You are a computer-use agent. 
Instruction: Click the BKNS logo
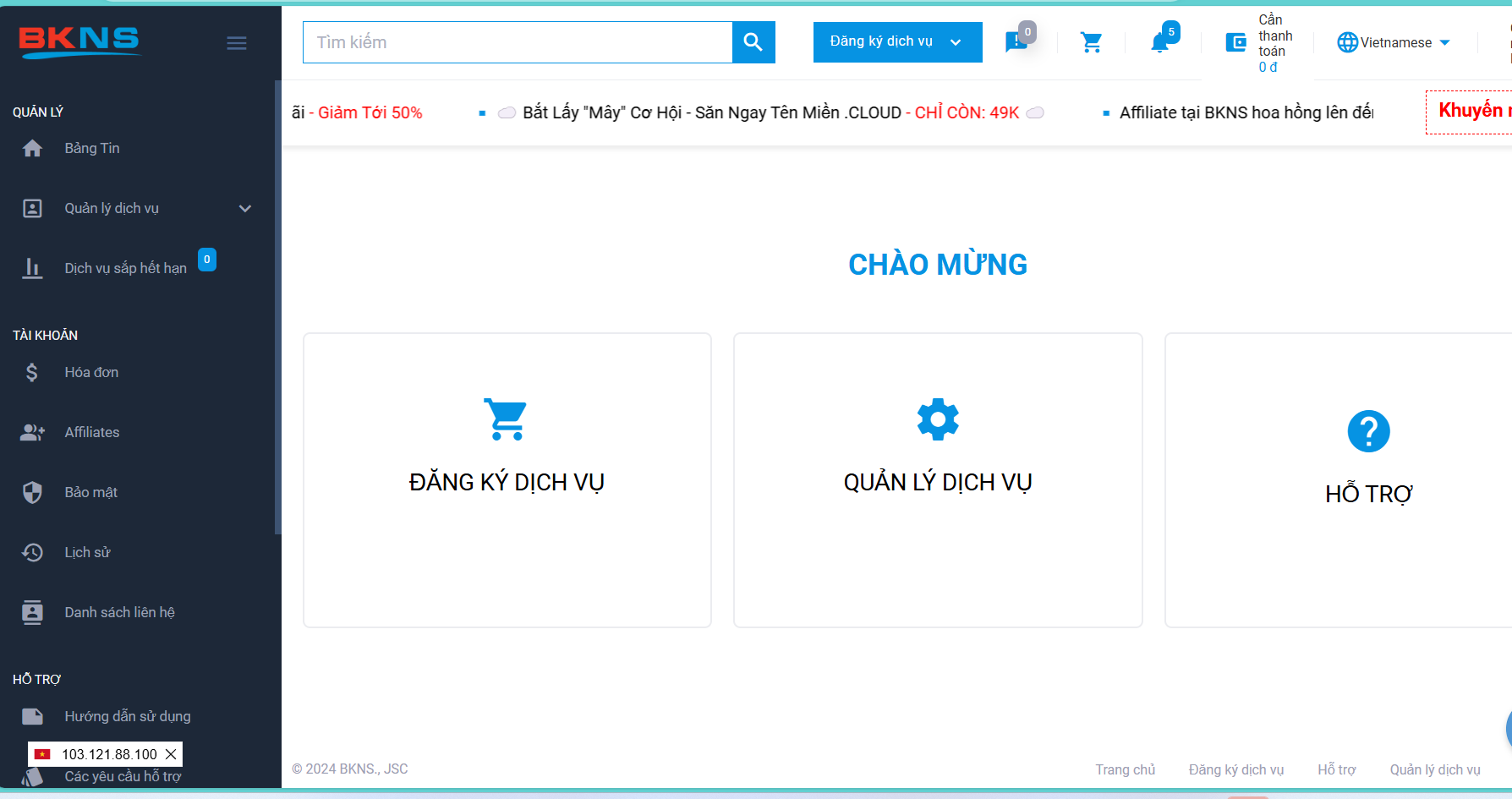point(79,41)
